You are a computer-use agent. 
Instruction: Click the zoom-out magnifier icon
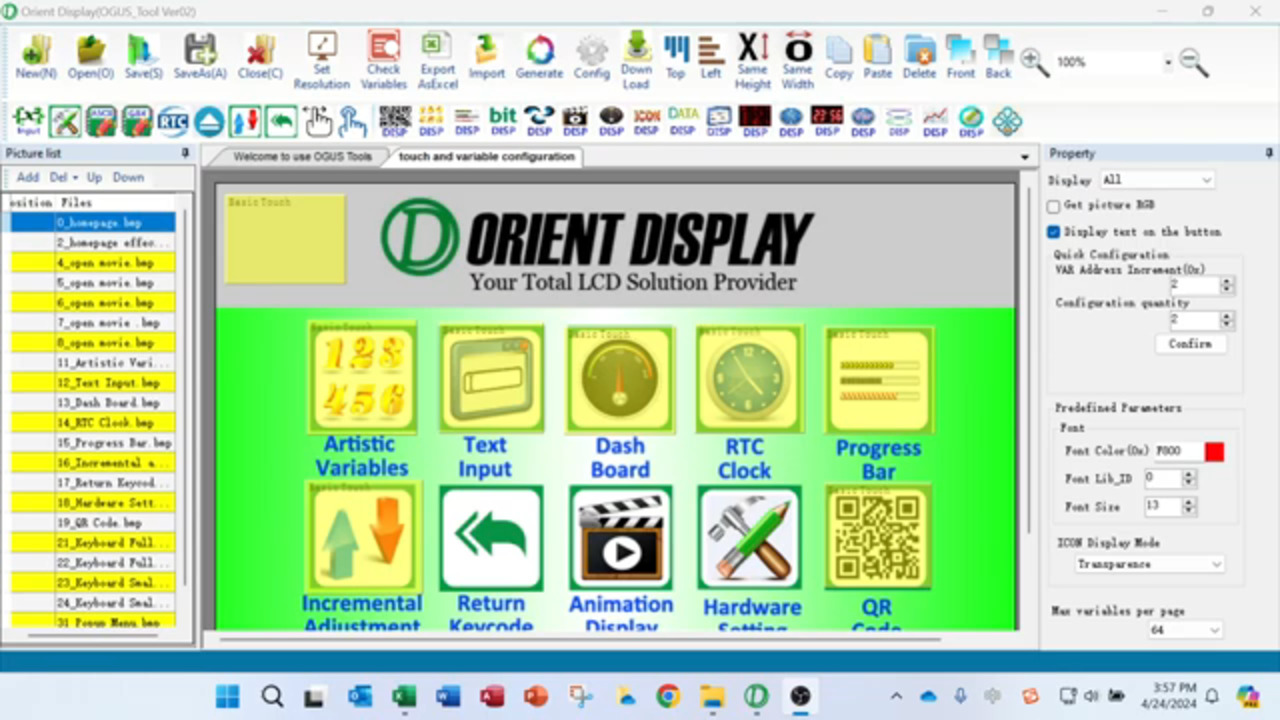click(x=1193, y=62)
